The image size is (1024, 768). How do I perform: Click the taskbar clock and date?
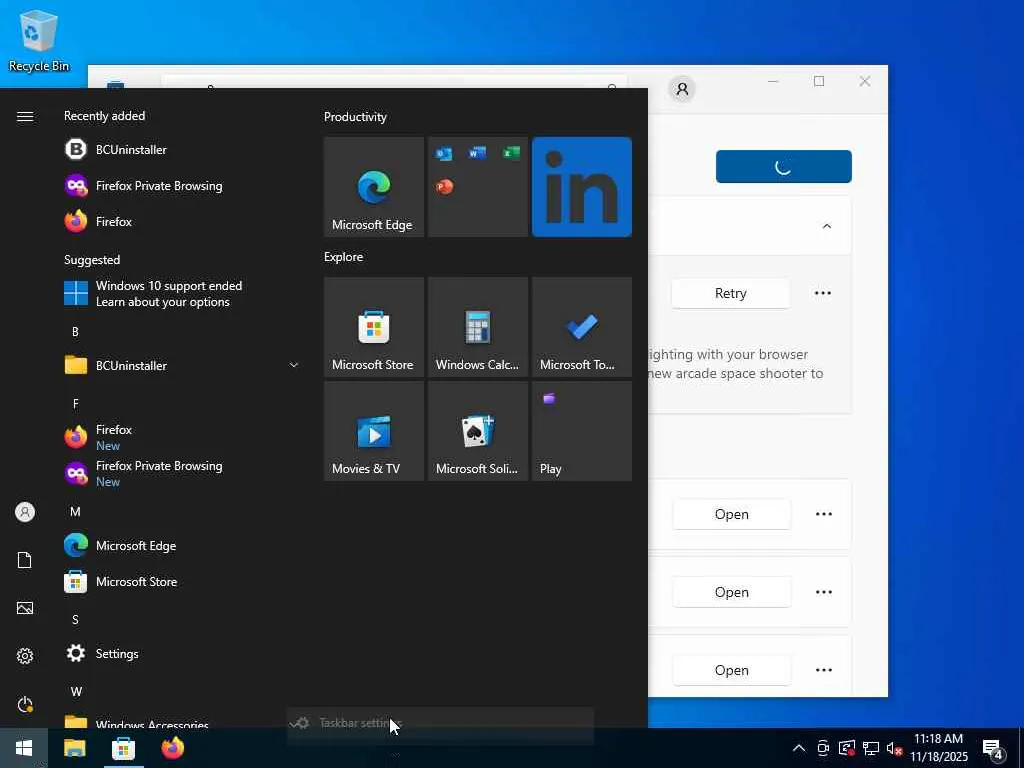(x=938, y=748)
